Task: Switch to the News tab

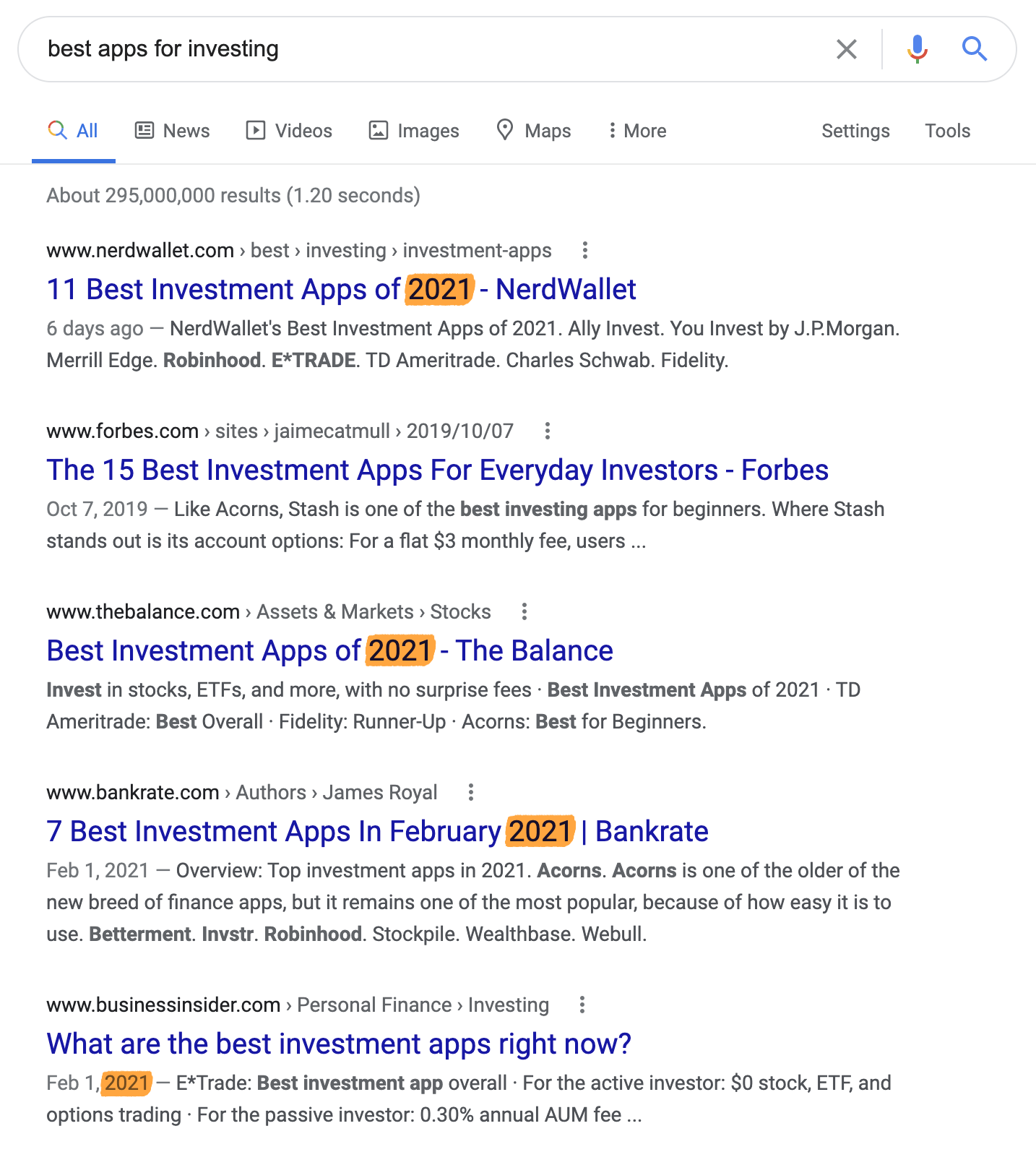Action: click(173, 131)
